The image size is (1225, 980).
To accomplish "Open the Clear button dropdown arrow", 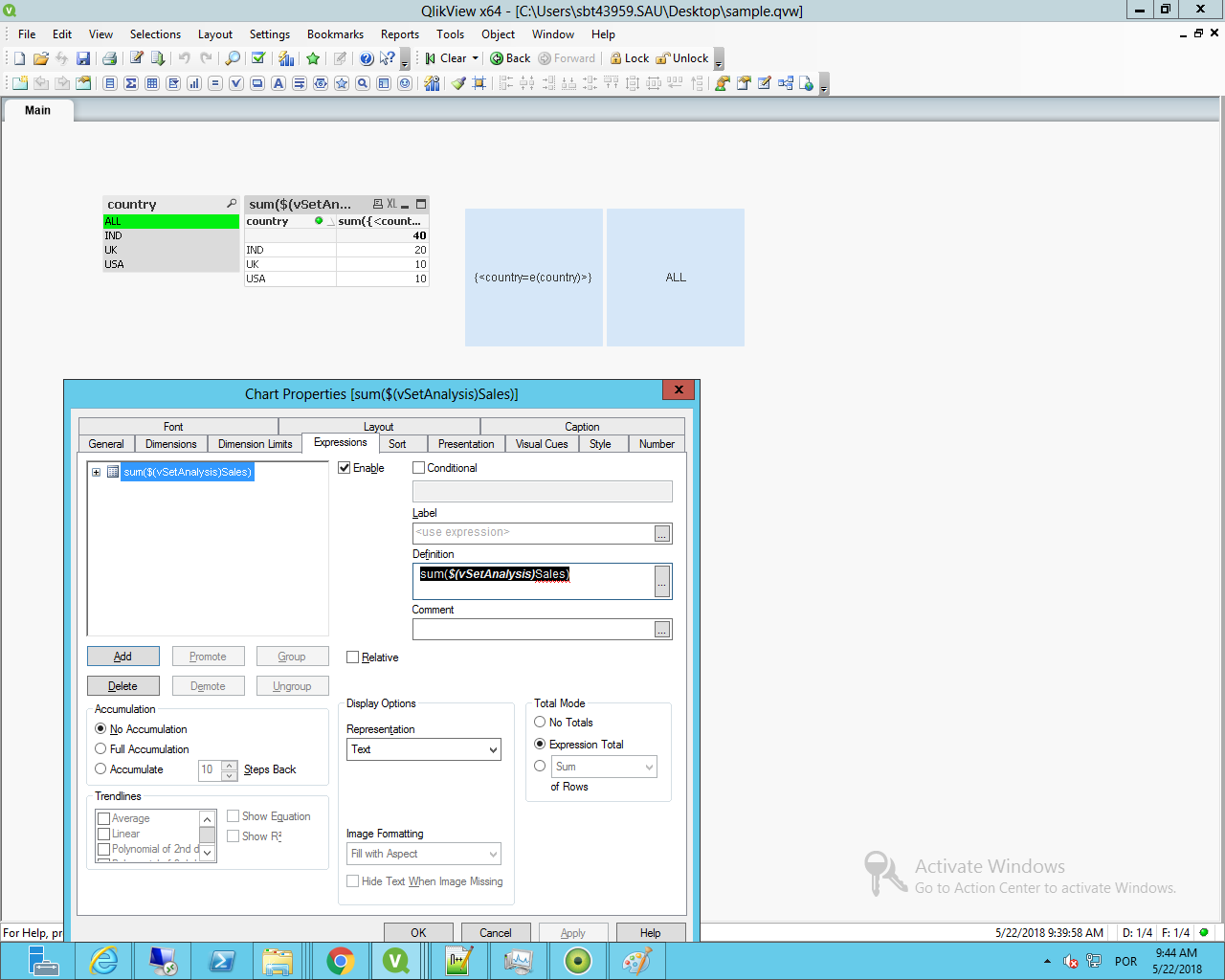I will [475, 58].
